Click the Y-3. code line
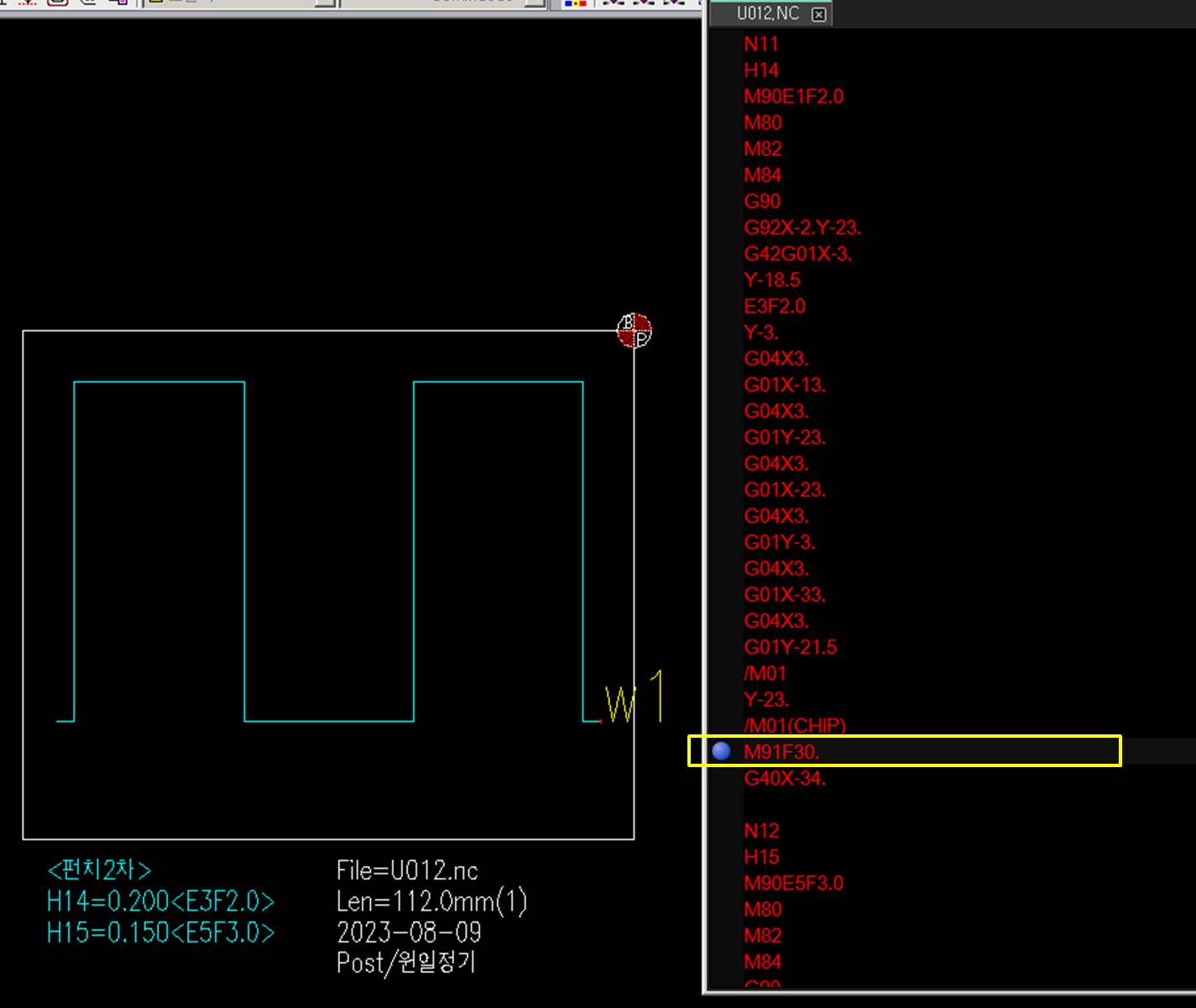 [x=761, y=332]
